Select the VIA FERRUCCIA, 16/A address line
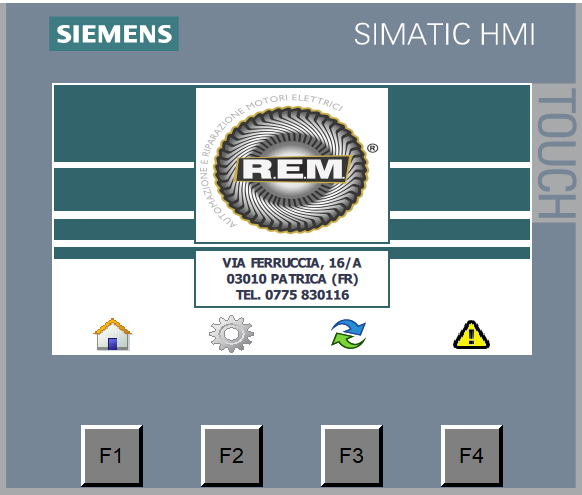This screenshot has height=495, width=582. (292, 263)
